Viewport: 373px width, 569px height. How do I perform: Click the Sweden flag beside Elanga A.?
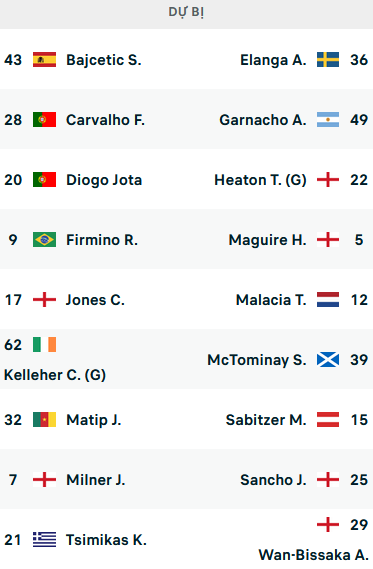[x=328, y=60]
